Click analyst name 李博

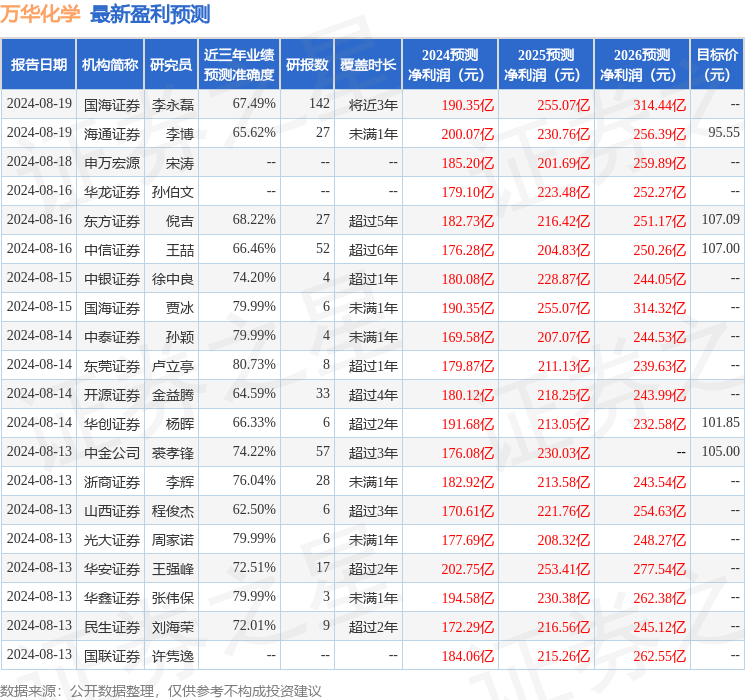pyautogui.click(x=180, y=134)
